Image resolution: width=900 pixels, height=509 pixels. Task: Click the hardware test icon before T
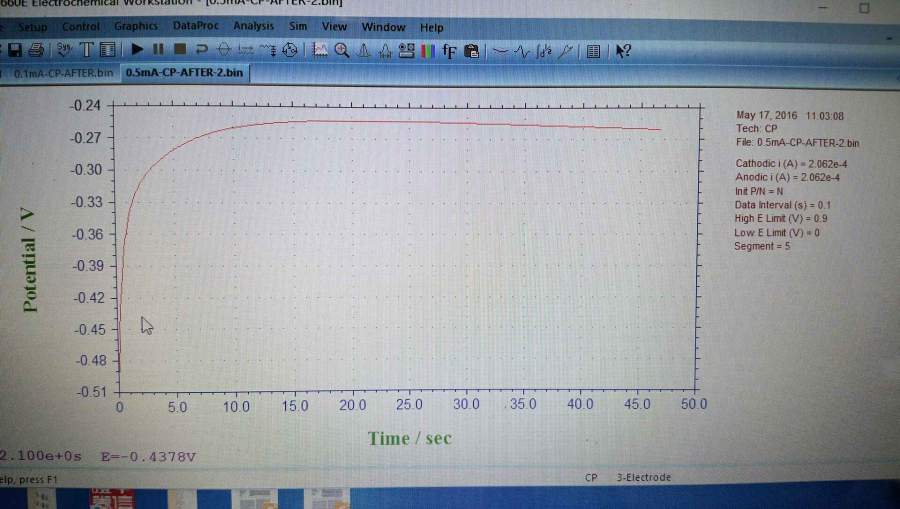tap(64, 50)
